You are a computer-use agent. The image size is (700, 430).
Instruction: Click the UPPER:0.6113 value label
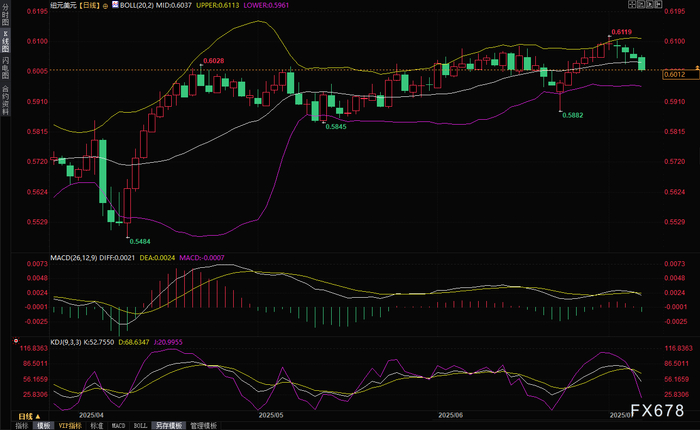tap(217, 5)
